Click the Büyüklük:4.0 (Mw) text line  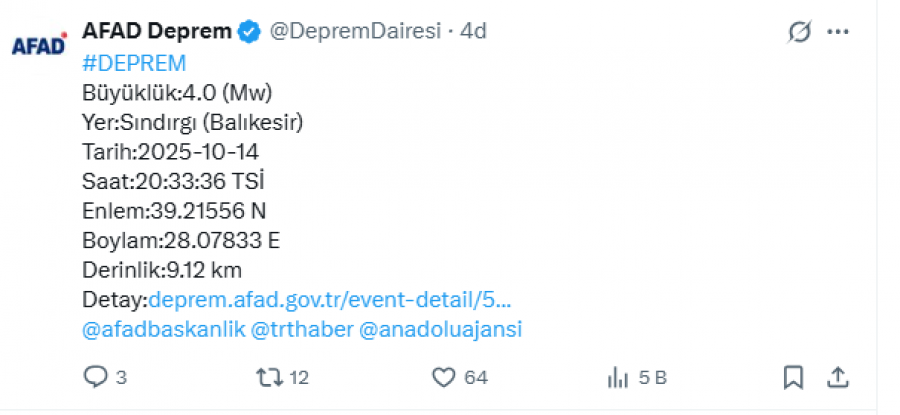coord(177,93)
